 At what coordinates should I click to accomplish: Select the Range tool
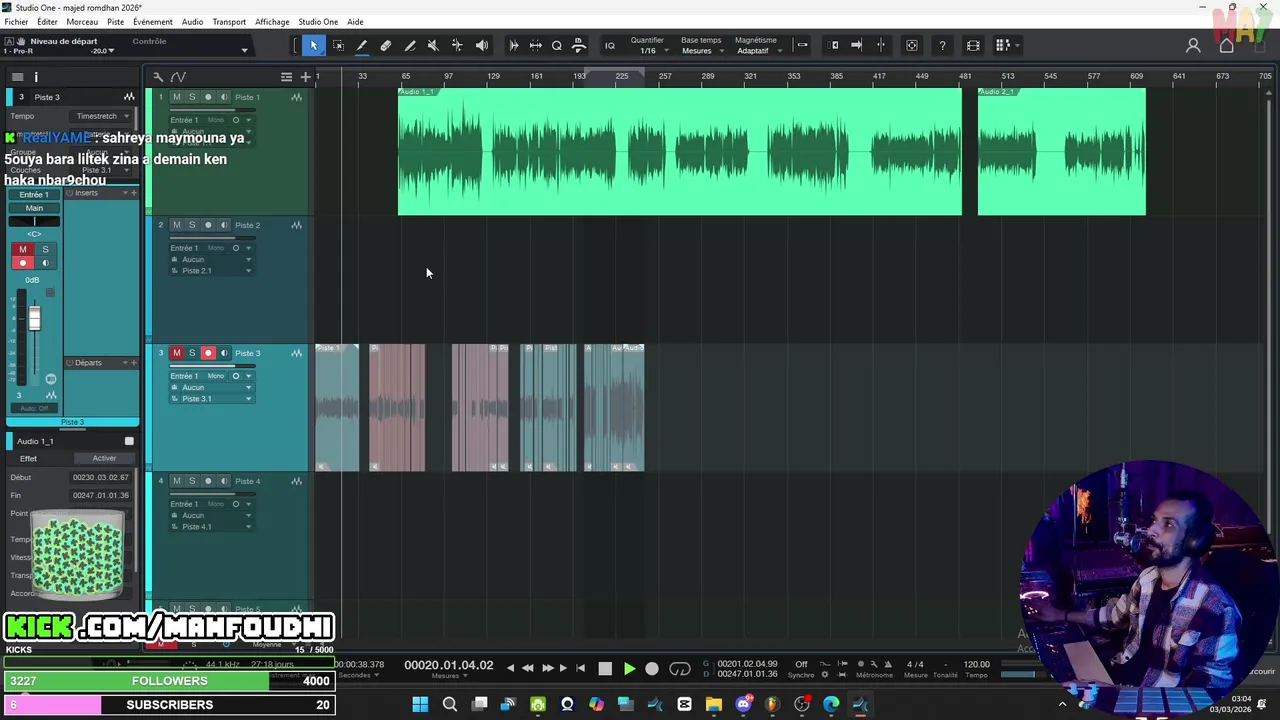click(338, 45)
